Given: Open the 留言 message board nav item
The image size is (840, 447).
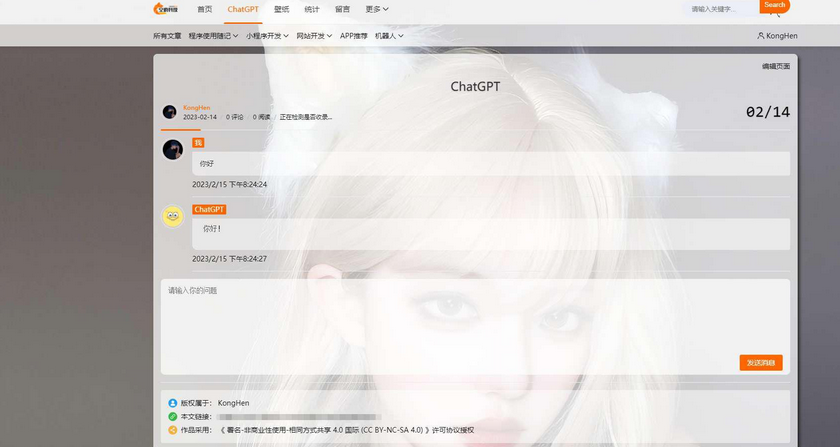Looking at the screenshot, I should point(342,9).
